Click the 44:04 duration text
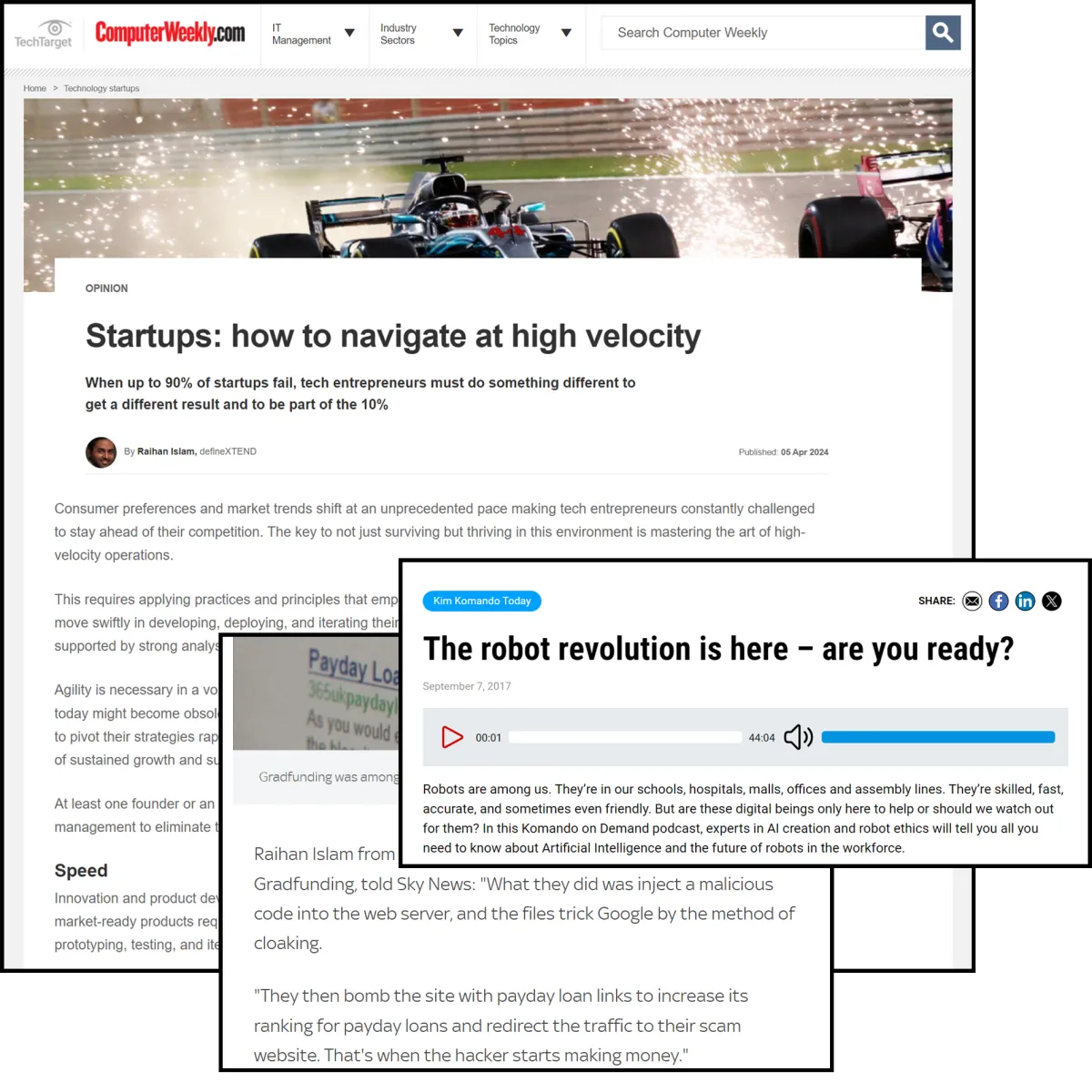This screenshot has width=1092, height=1092. coord(762,738)
